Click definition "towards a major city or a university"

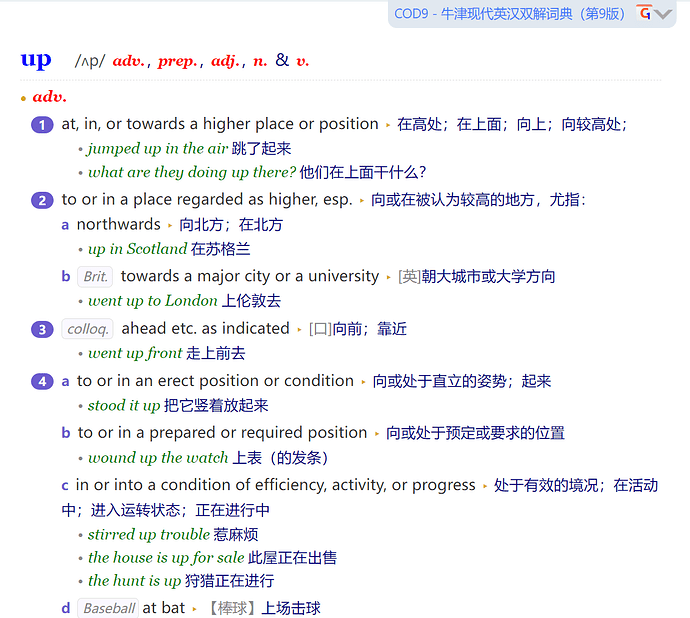click(250, 276)
